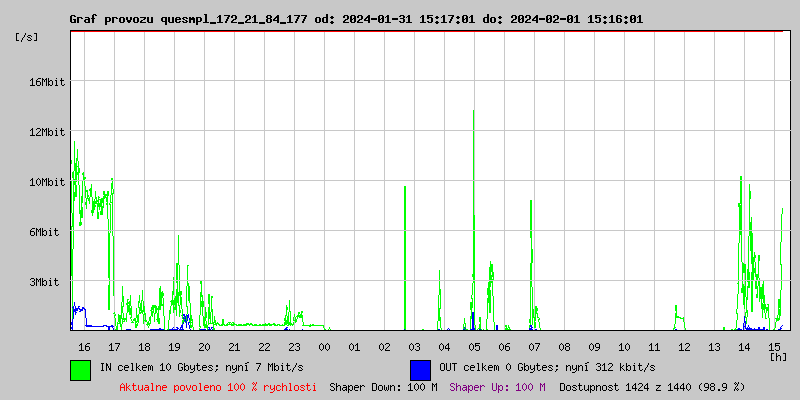This screenshot has height=400, width=800.
Task: Click the '00' midnight hour marker
Action: click(x=324, y=347)
